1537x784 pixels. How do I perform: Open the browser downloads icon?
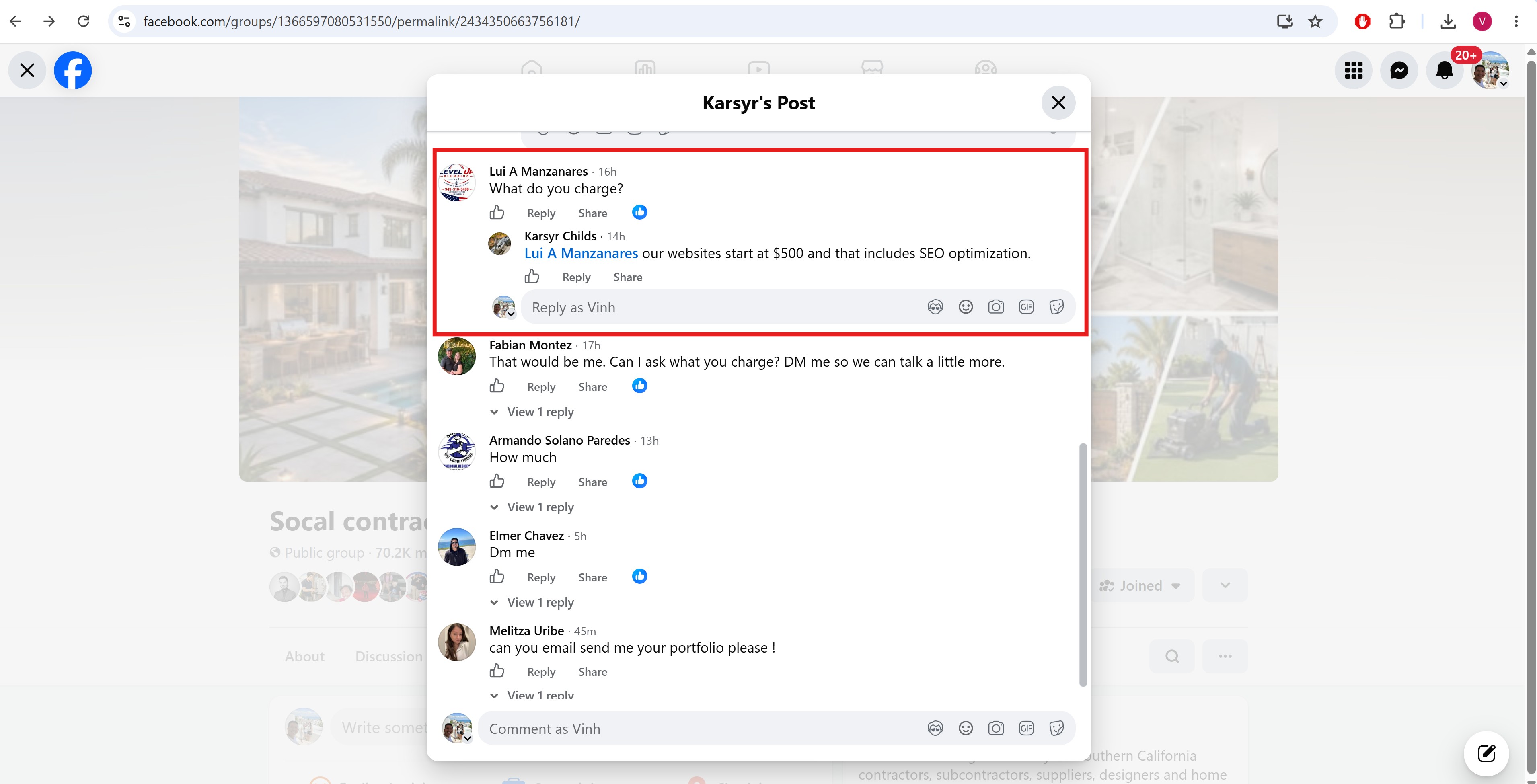pos(1448,21)
